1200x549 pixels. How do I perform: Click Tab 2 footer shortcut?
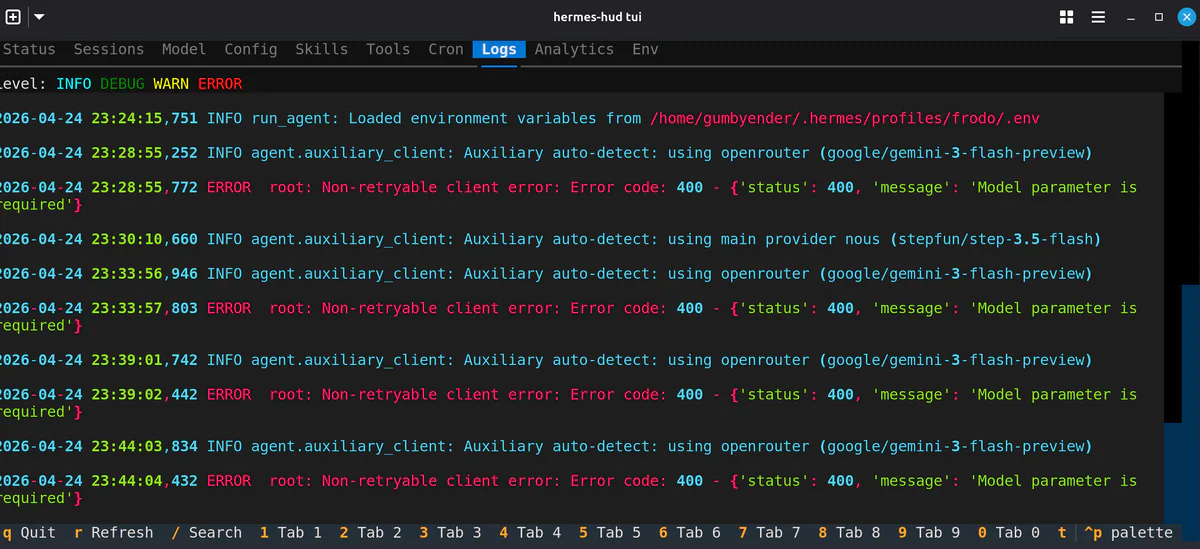point(371,533)
